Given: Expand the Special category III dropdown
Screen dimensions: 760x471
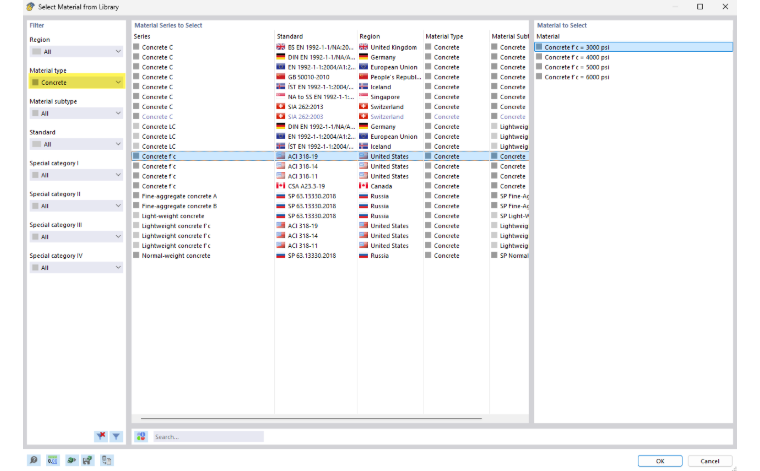Looking at the screenshot, I should (76, 236).
